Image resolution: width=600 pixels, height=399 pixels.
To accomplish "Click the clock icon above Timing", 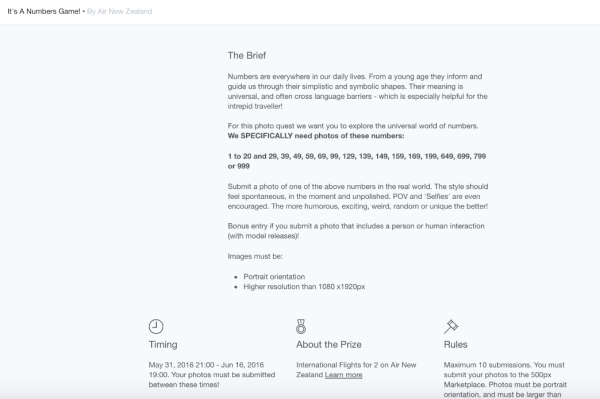I will (156, 326).
